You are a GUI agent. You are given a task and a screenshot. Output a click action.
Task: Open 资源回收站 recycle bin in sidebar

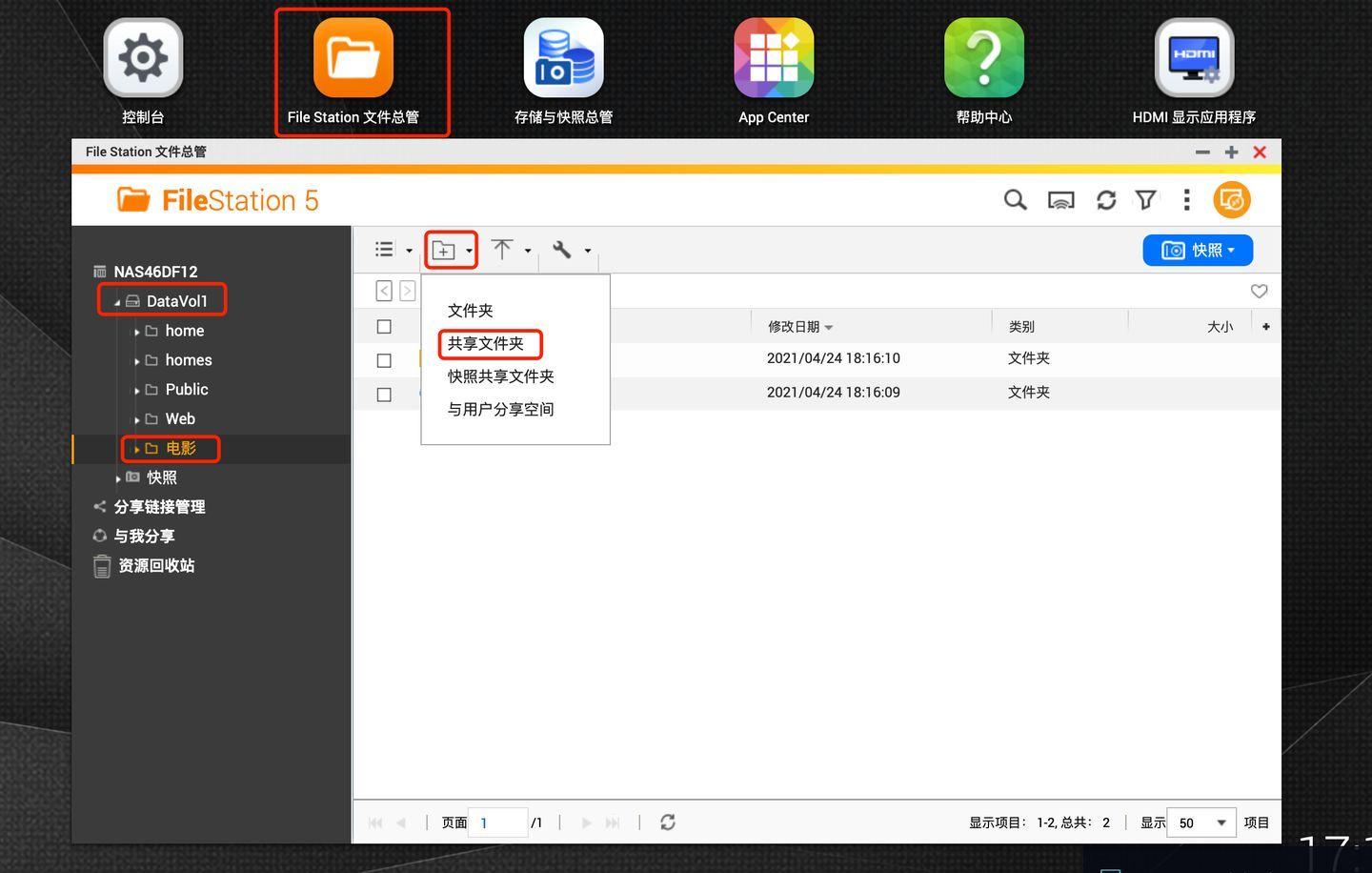pyautogui.click(x=156, y=566)
